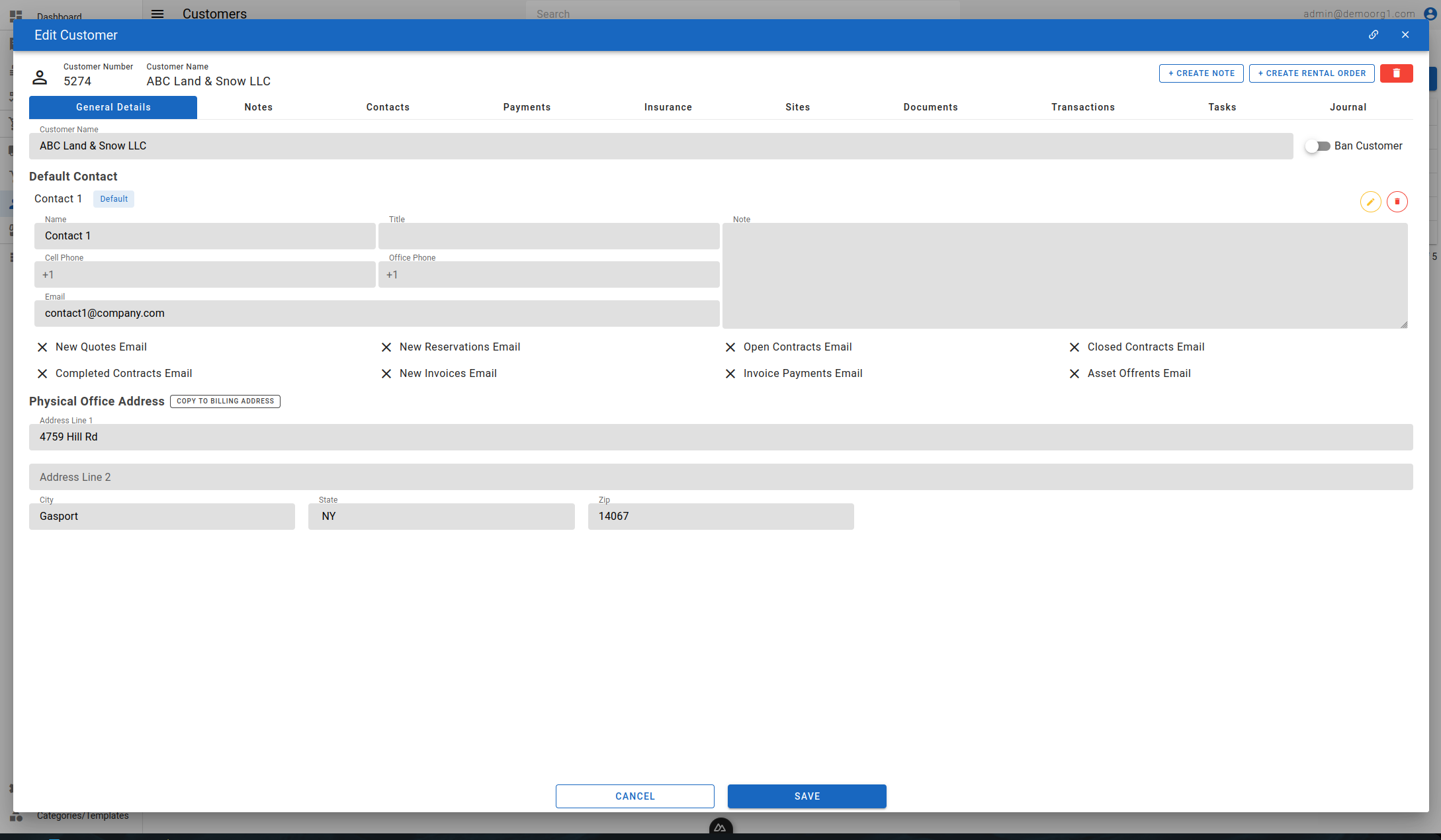Click the Cancel button

(x=635, y=796)
